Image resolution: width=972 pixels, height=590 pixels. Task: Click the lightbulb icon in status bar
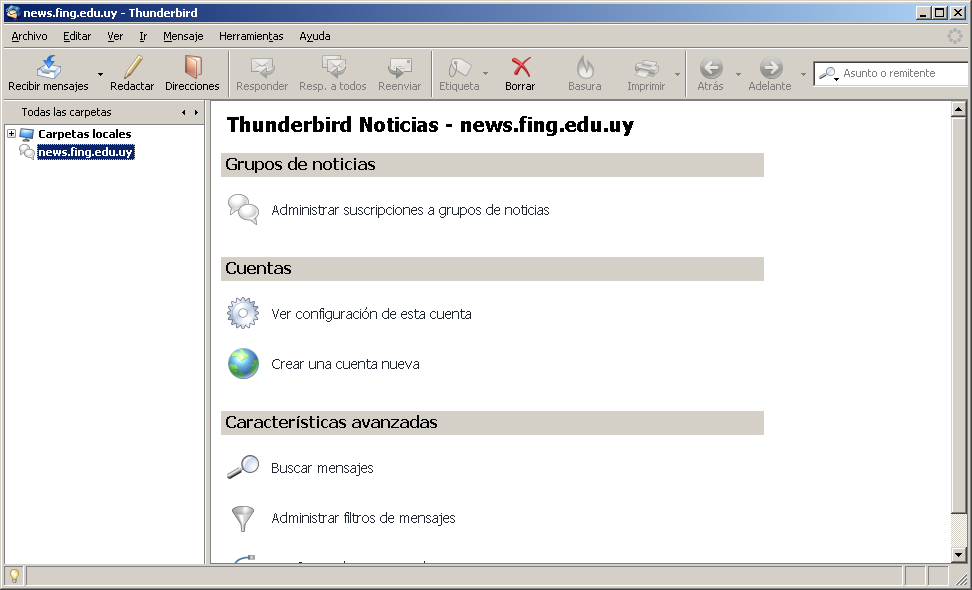[14, 576]
